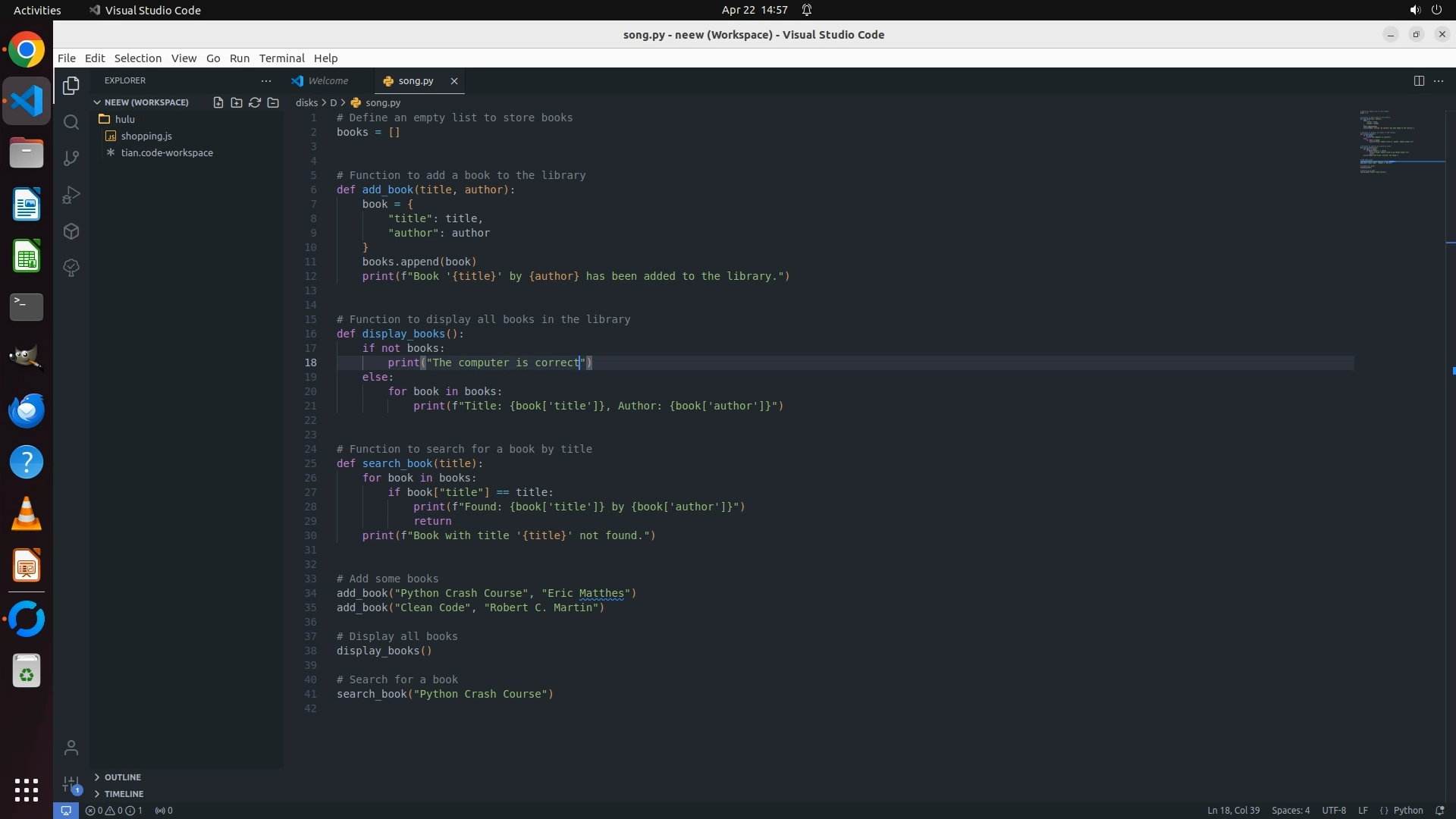1456x819 pixels.
Task: Split the editor to the right
Action: (x=1419, y=80)
